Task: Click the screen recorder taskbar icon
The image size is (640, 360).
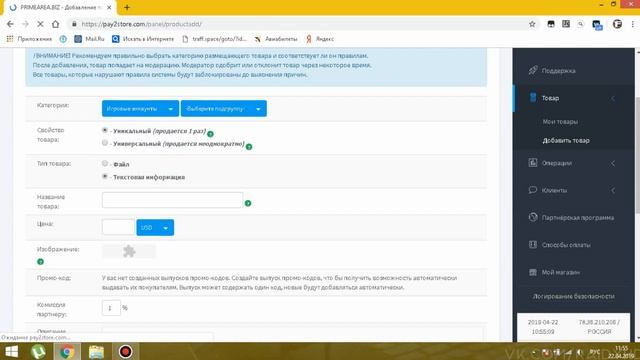Action: pyautogui.click(x=125, y=351)
